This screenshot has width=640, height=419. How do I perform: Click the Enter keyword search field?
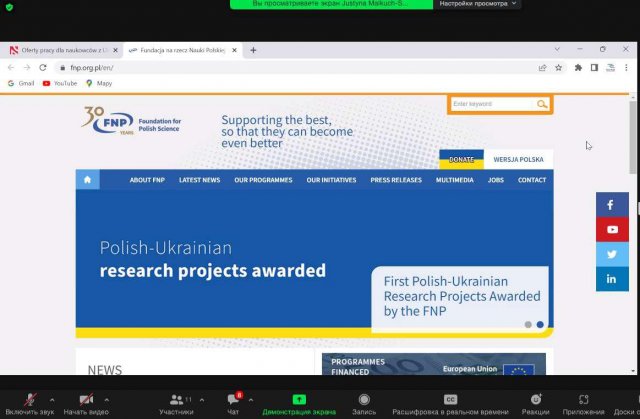[492, 104]
